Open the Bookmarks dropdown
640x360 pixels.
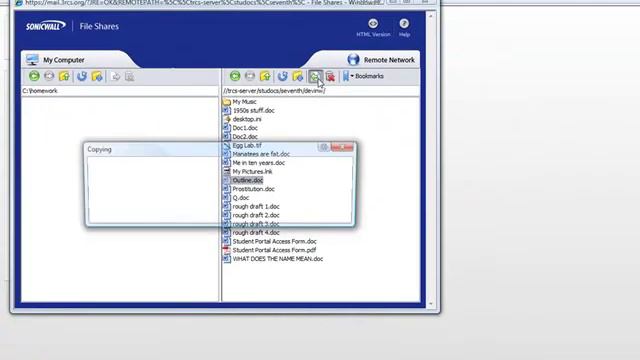pos(363,76)
